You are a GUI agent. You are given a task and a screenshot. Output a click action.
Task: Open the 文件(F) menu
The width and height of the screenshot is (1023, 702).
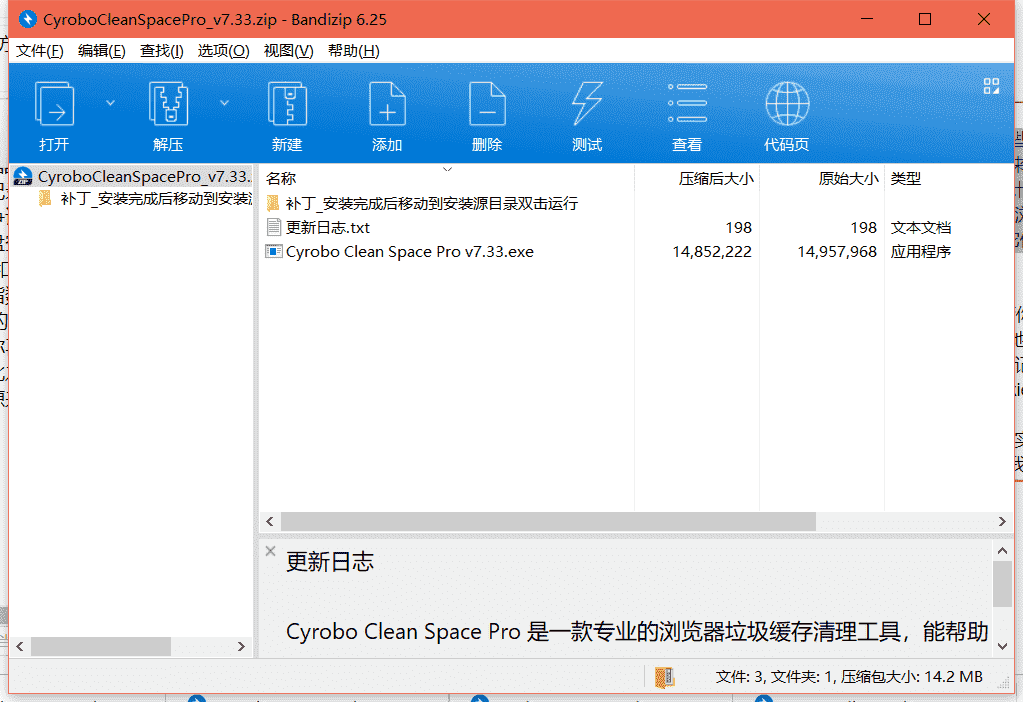(39, 51)
